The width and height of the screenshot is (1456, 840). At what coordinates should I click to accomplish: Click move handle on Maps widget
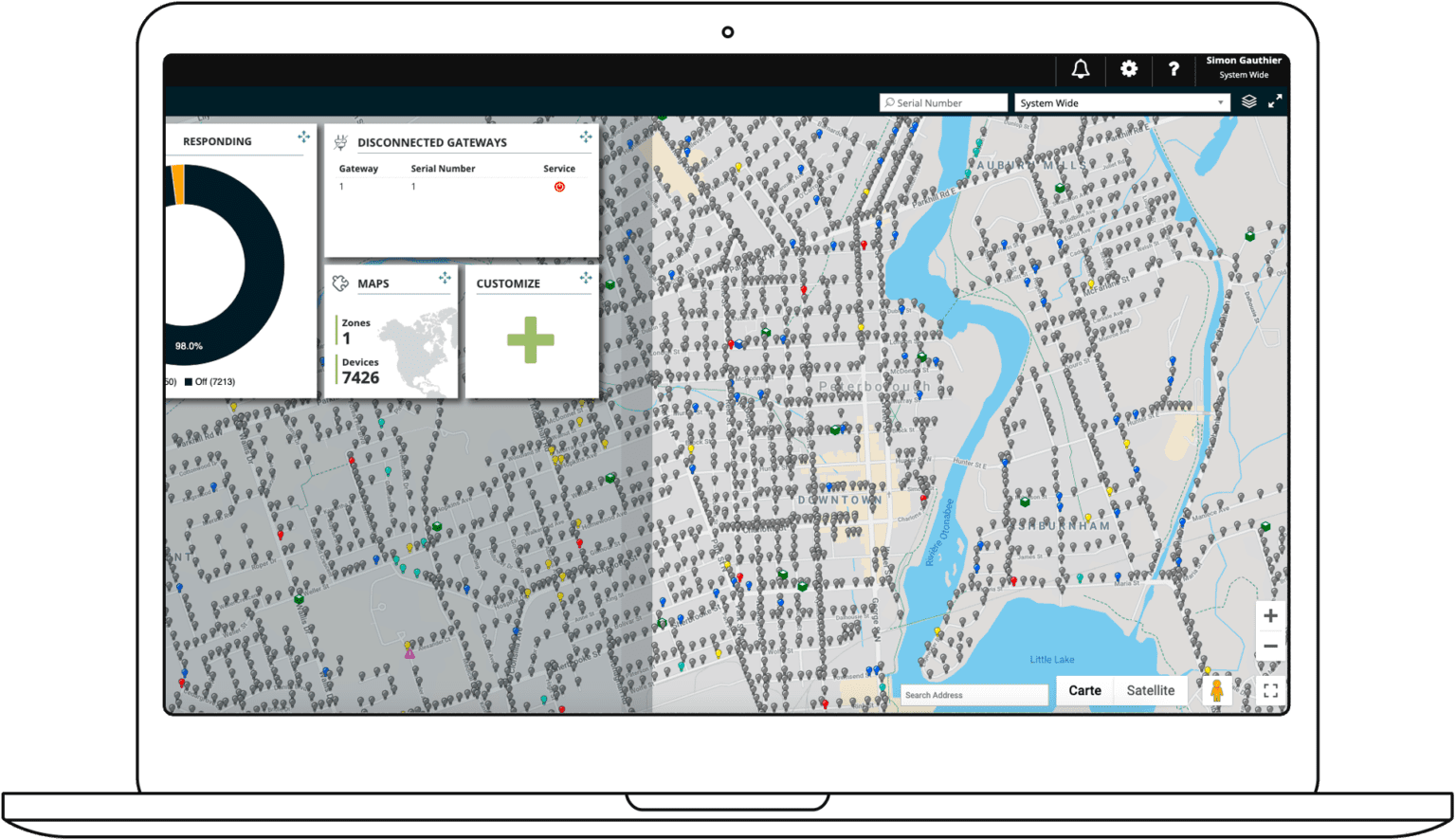[x=445, y=278]
